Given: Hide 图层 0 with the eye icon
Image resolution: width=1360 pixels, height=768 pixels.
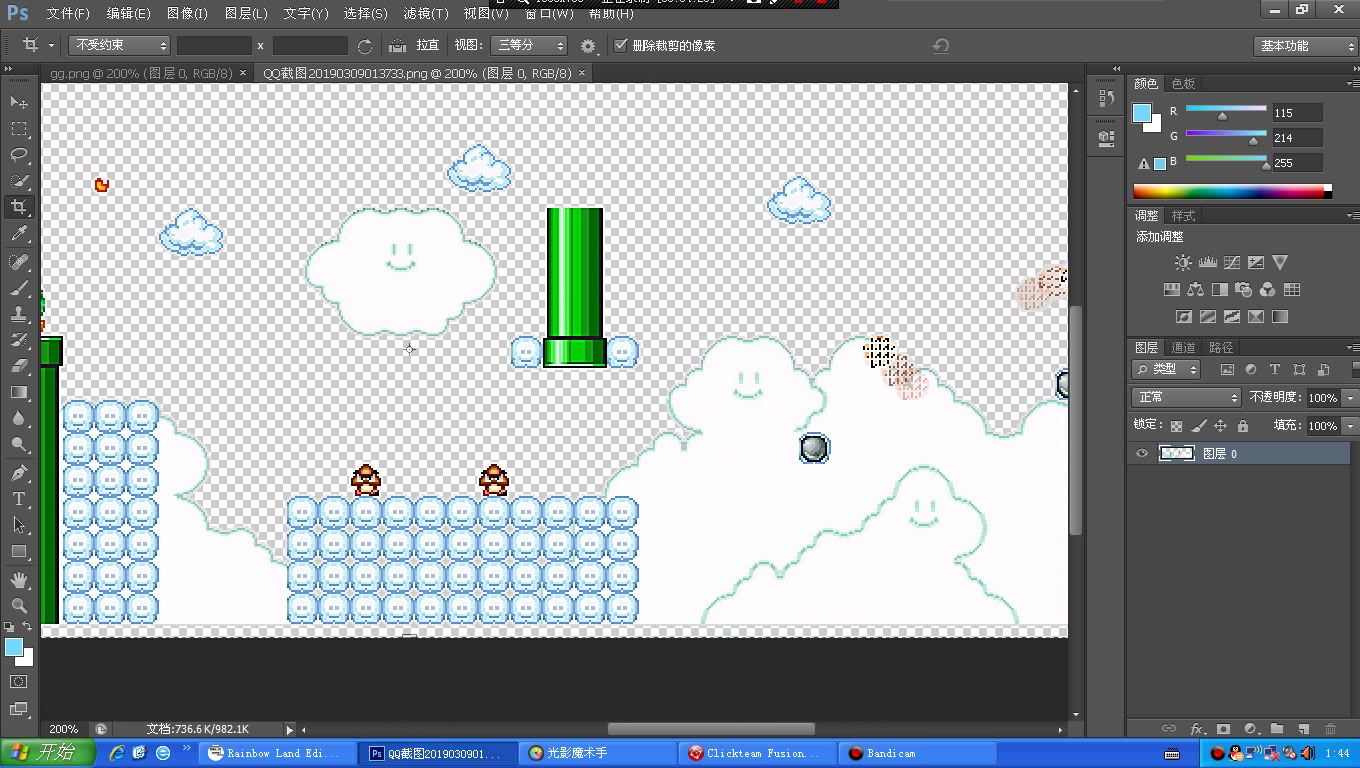Looking at the screenshot, I should pyautogui.click(x=1142, y=453).
